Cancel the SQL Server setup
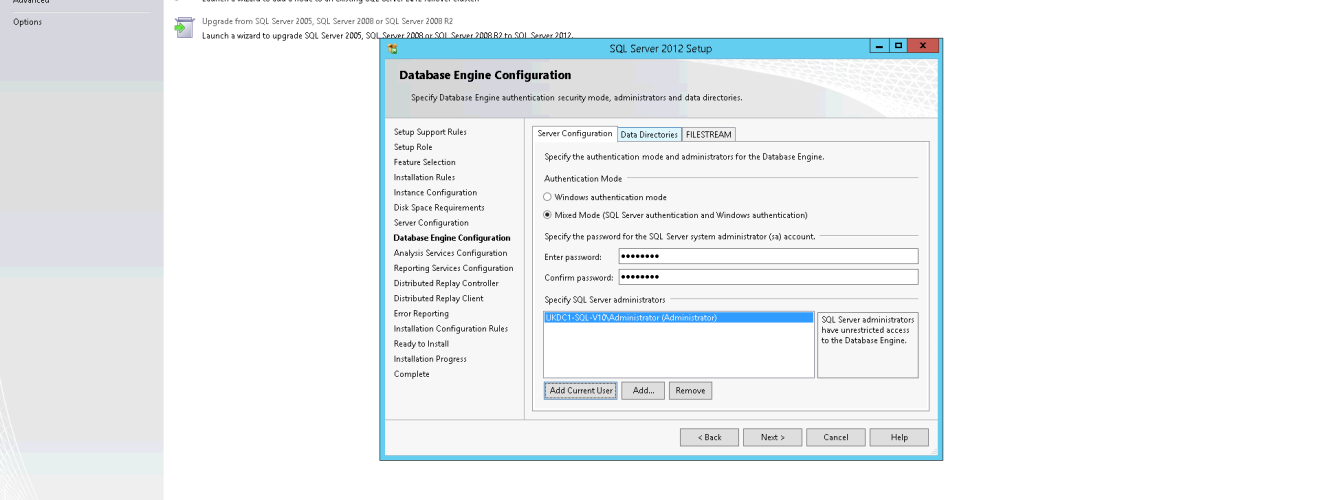Image resolution: width=1320 pixels, height=500 pixels. coord(836,437)
